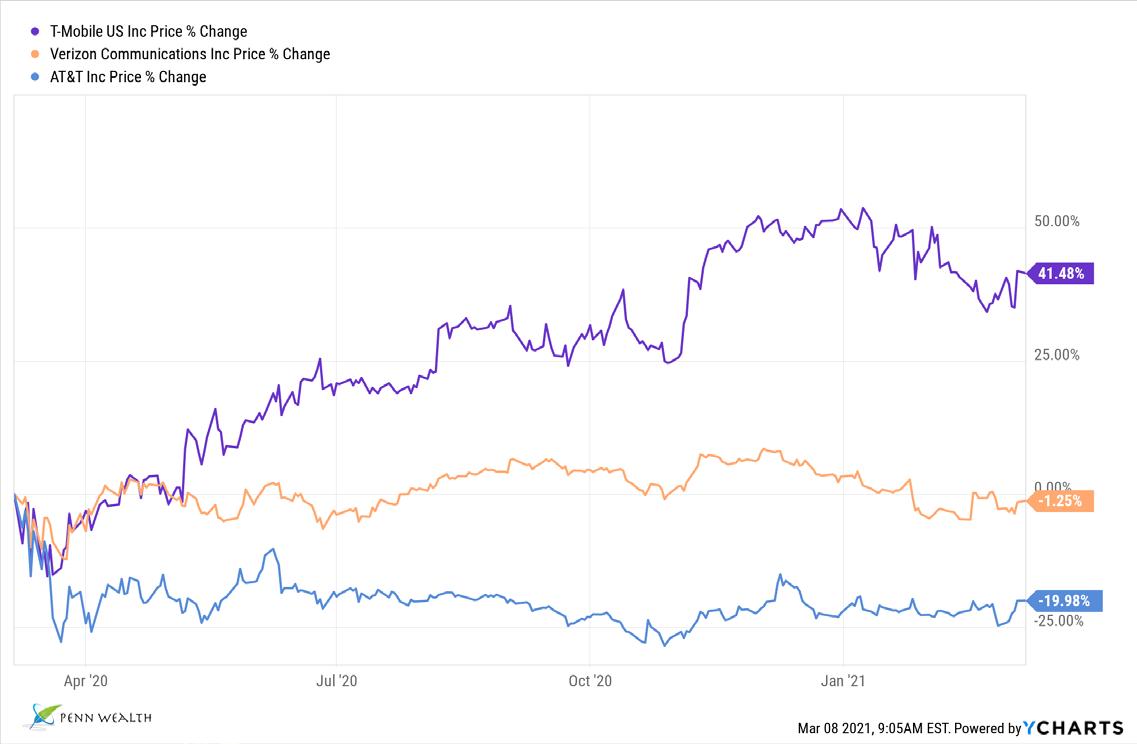
Task: Click the purple 41.48% value tag
Action: [1063, 273]
